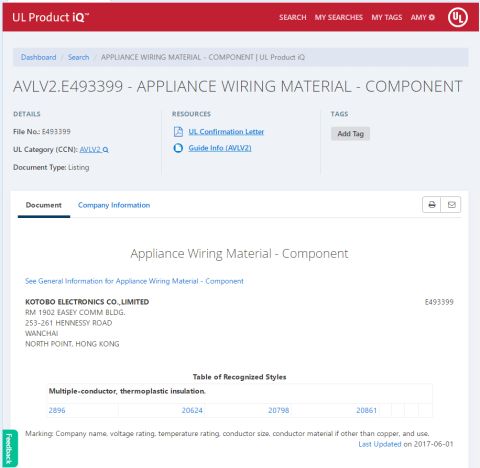Click the E493399 file number at right
This screenshot has height=468, width=480.
click(x=439, y=302)
